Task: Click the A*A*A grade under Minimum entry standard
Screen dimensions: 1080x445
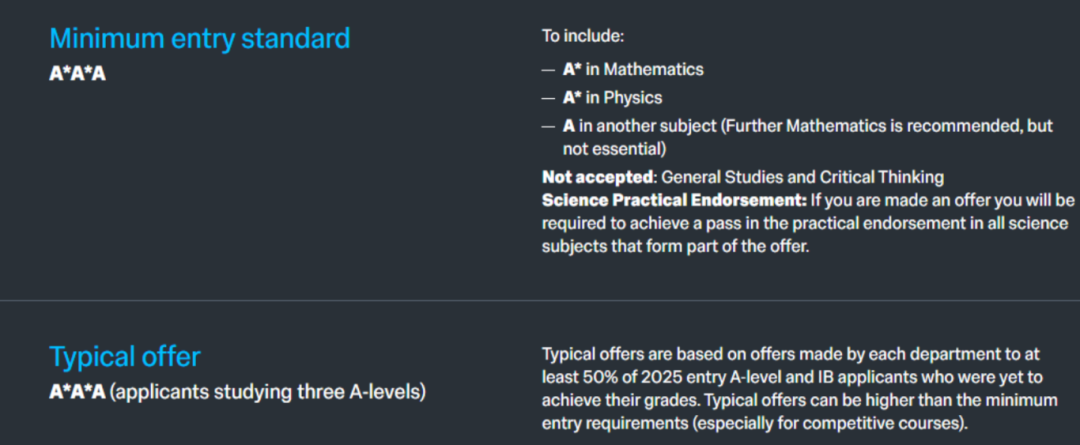Action: click(x=77, y=75)
